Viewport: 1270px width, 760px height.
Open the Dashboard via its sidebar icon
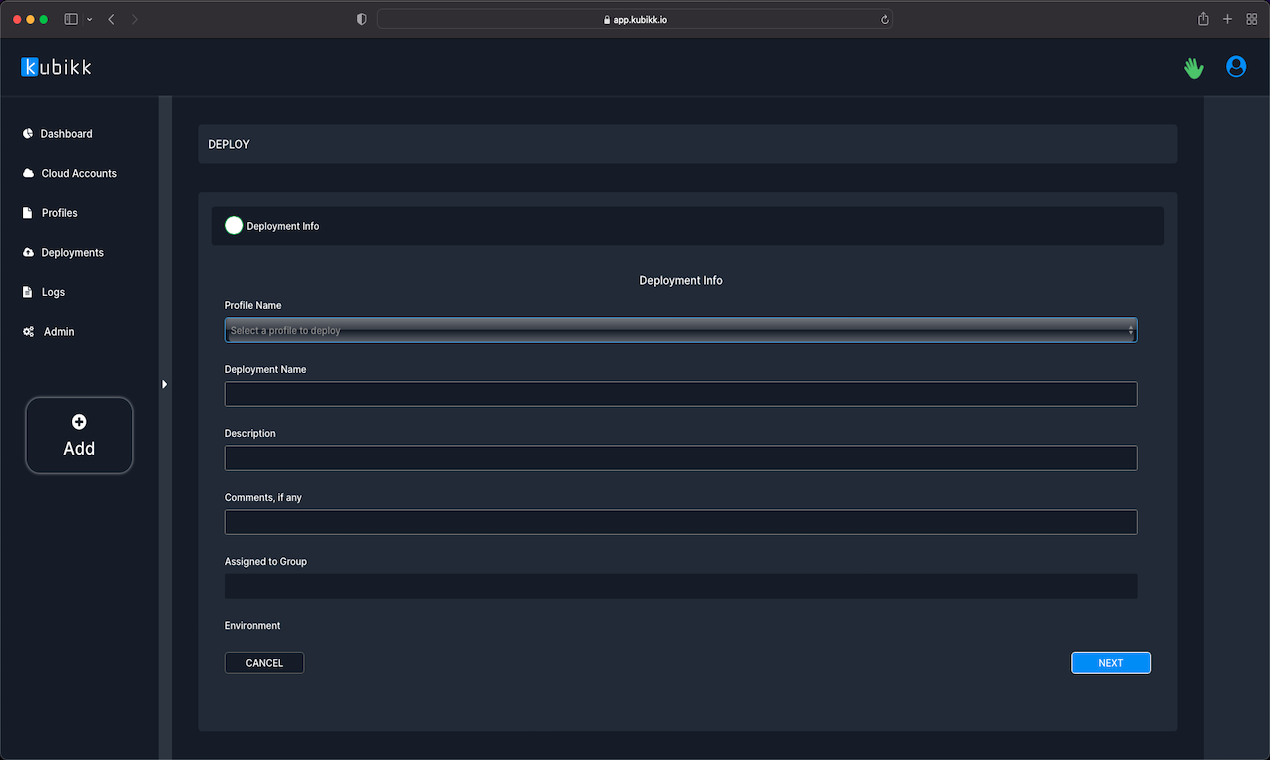27,133
